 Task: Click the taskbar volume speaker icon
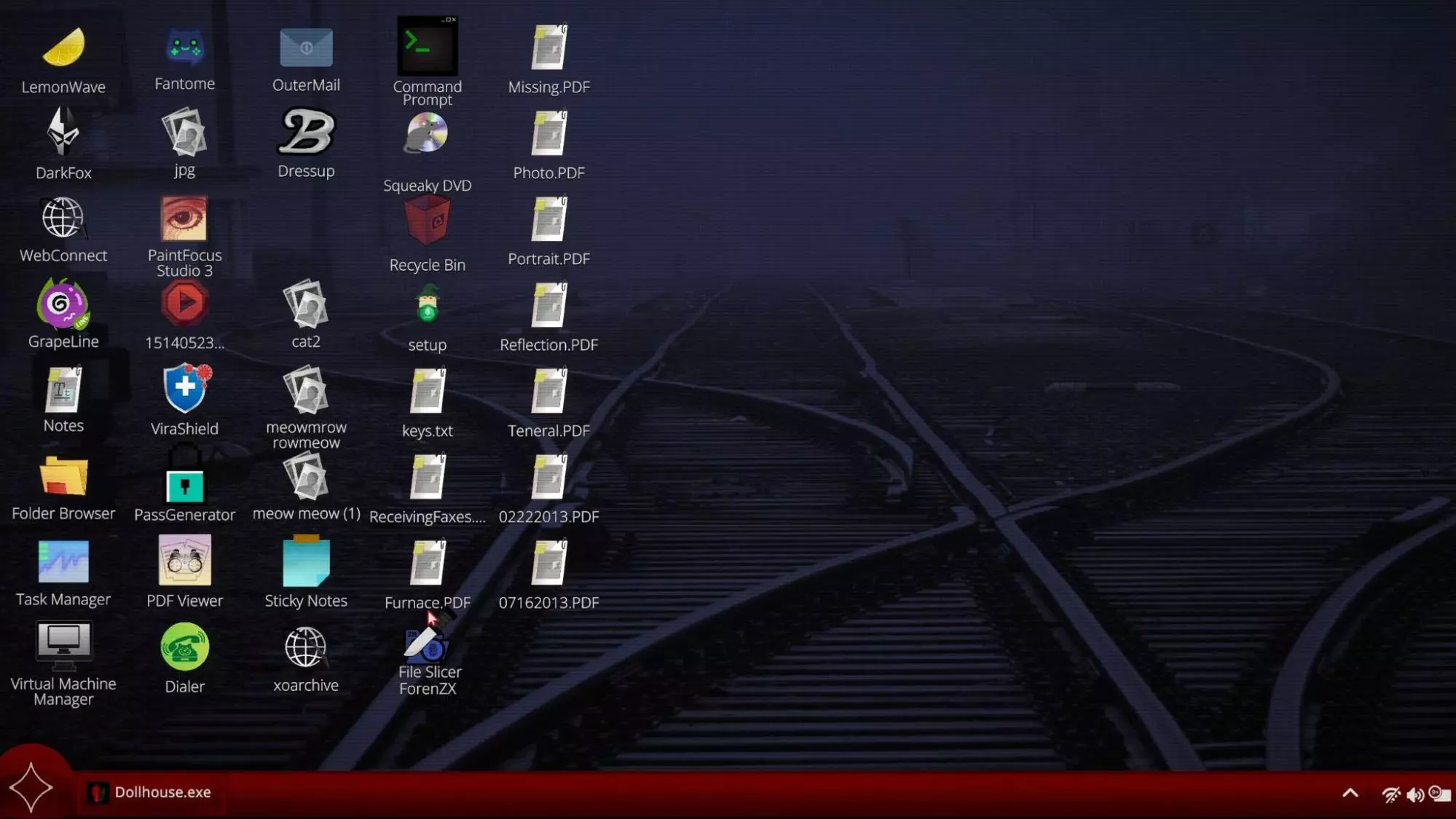click(x=1414, y=794)
